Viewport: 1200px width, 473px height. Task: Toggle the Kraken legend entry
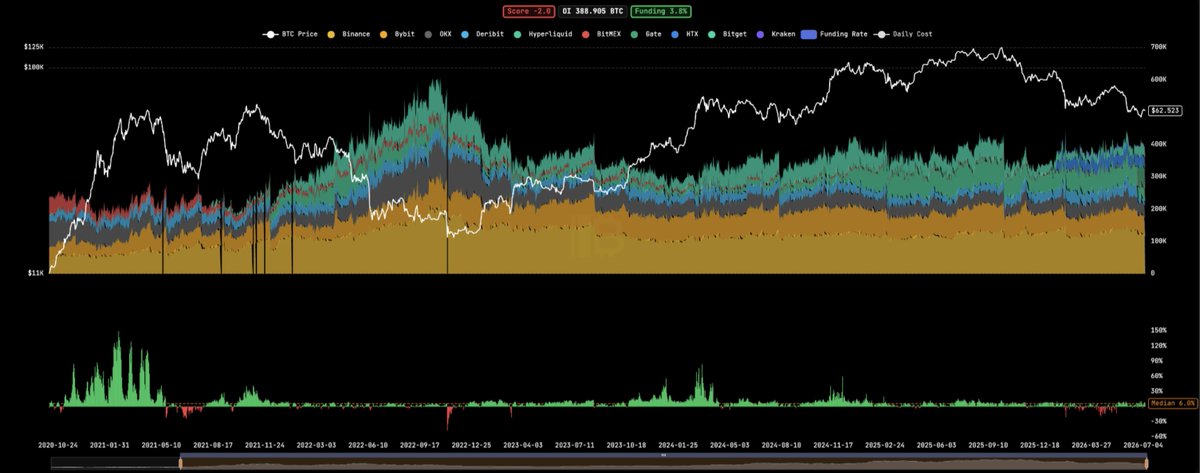click(x=777, y=34)
